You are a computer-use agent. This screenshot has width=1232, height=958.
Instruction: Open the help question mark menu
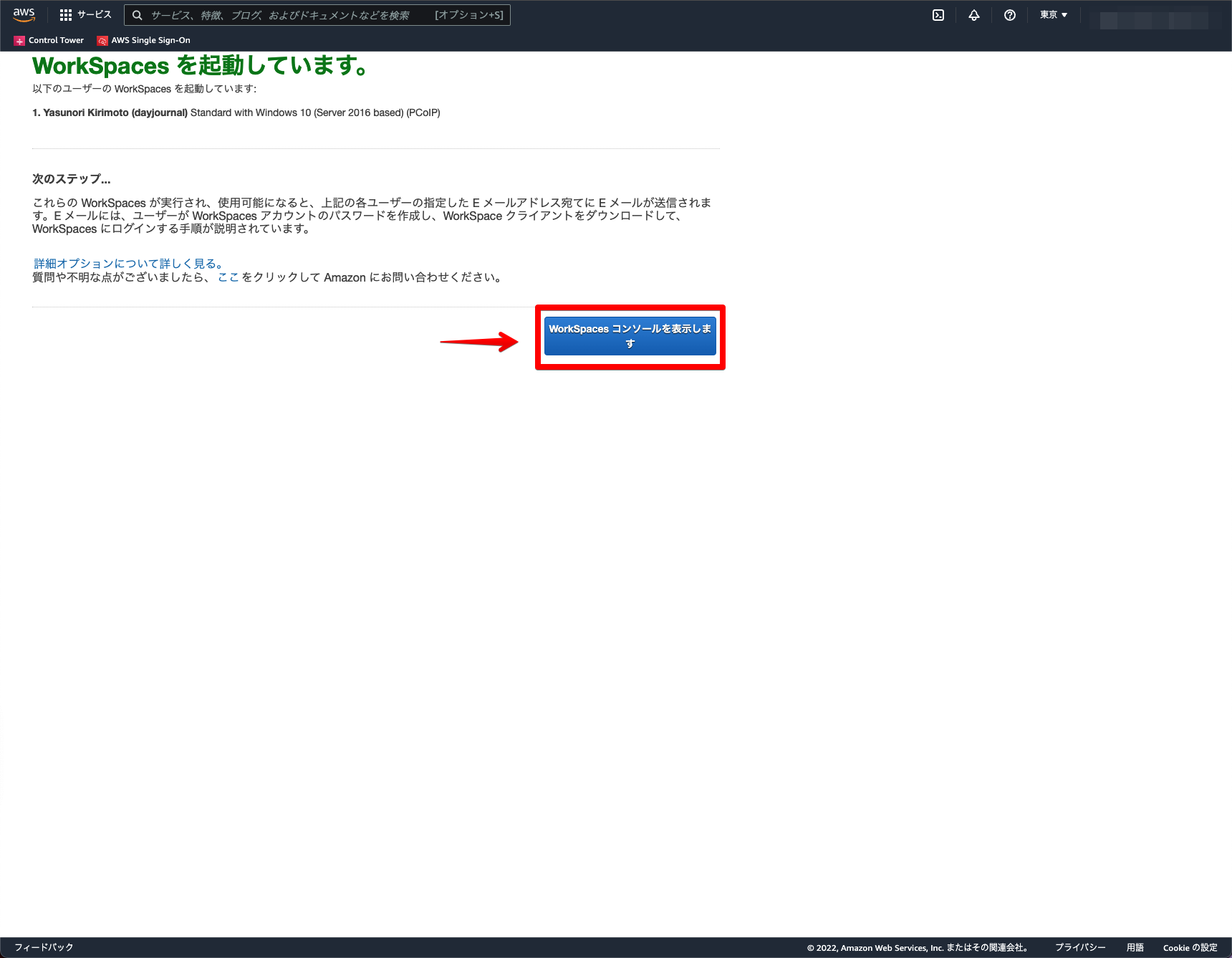[1010, 15]
